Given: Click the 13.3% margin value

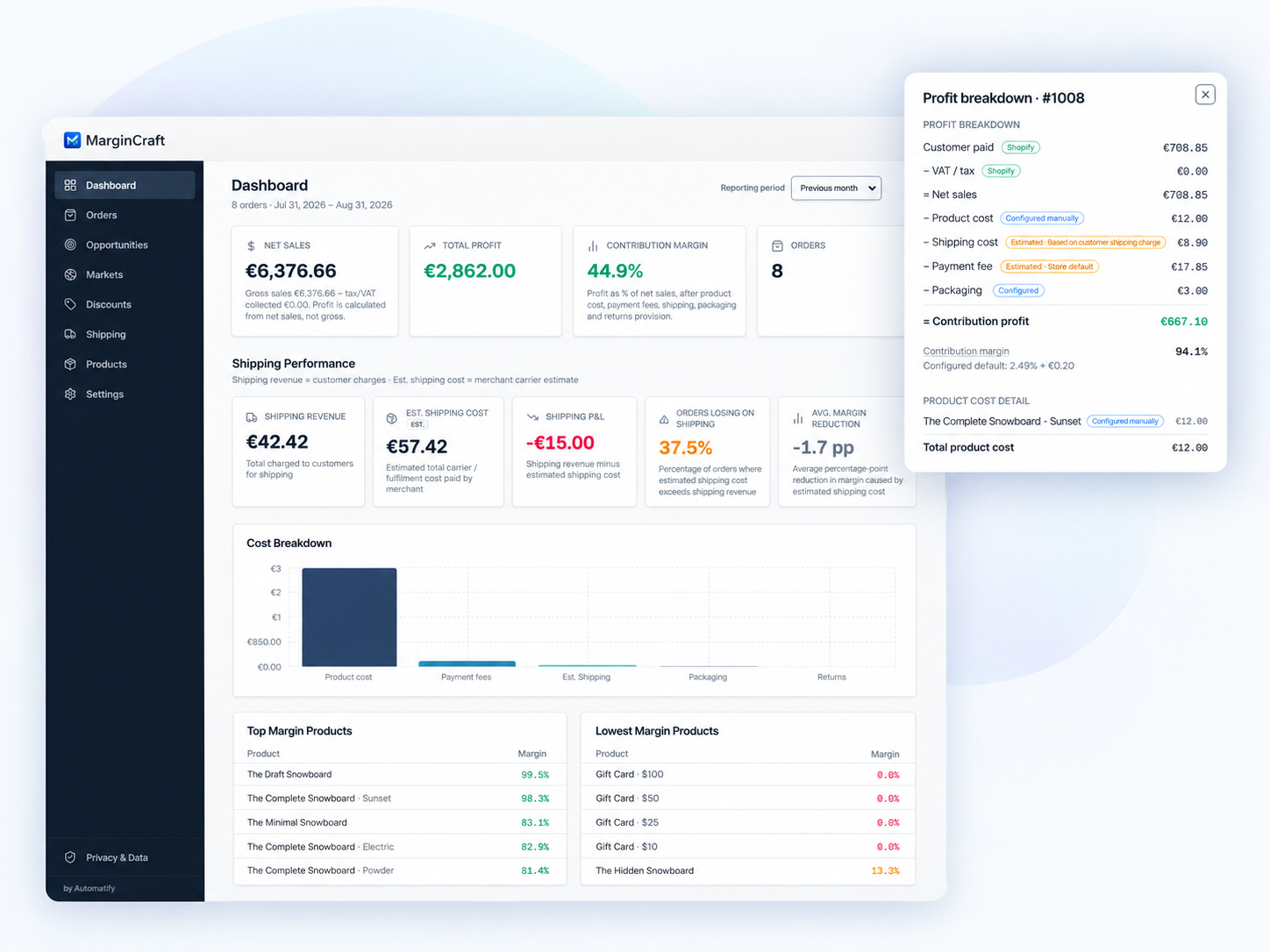Looking at the screenshot, I should tap(885, 871).
